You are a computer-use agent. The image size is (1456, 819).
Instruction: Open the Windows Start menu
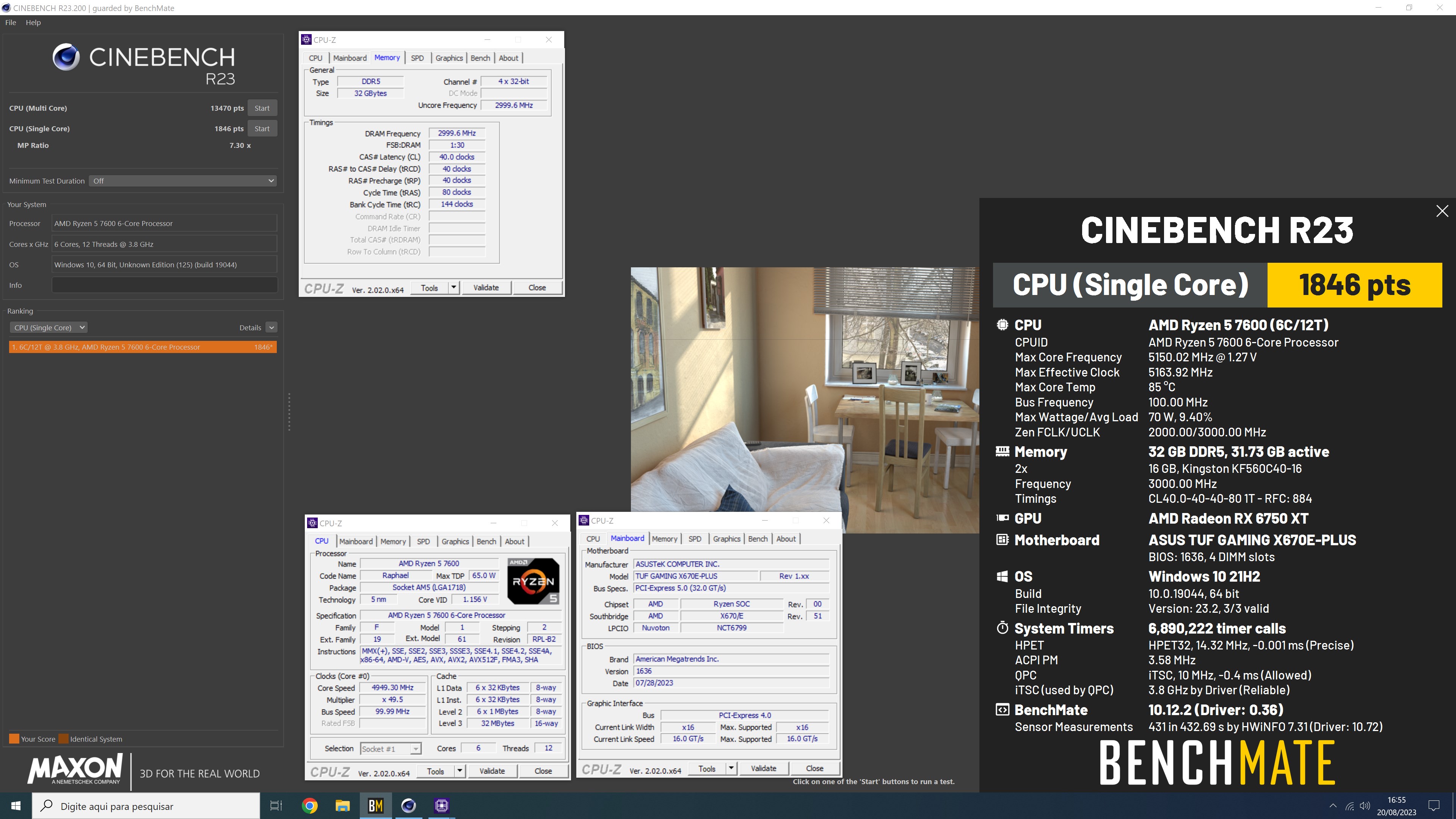(16, 805)
